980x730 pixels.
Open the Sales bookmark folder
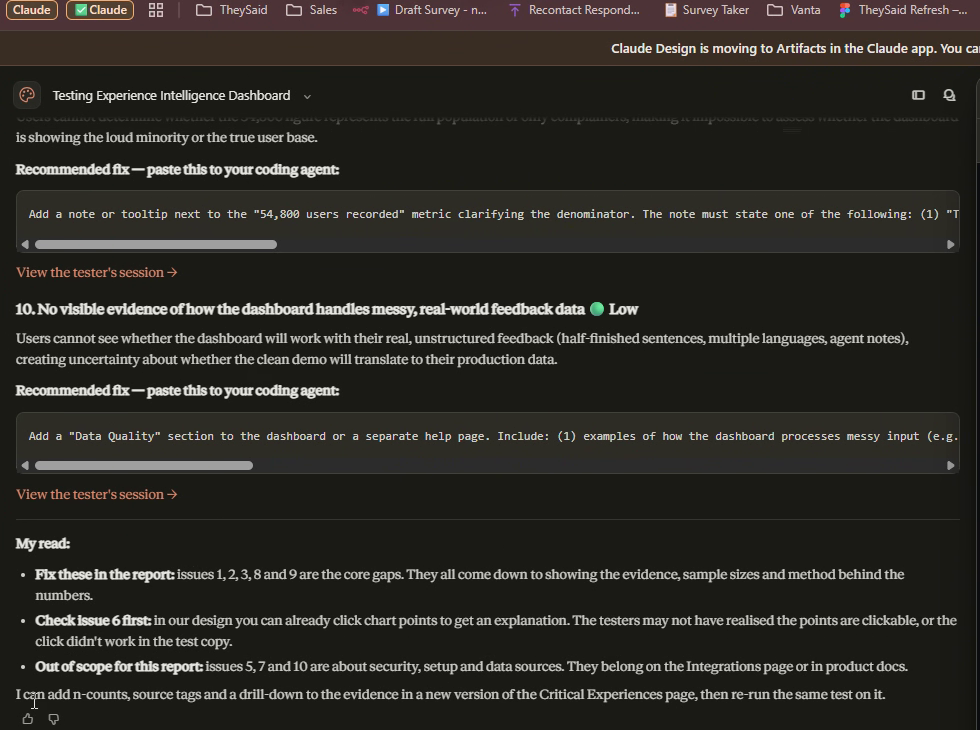click(x=311, y=10)
